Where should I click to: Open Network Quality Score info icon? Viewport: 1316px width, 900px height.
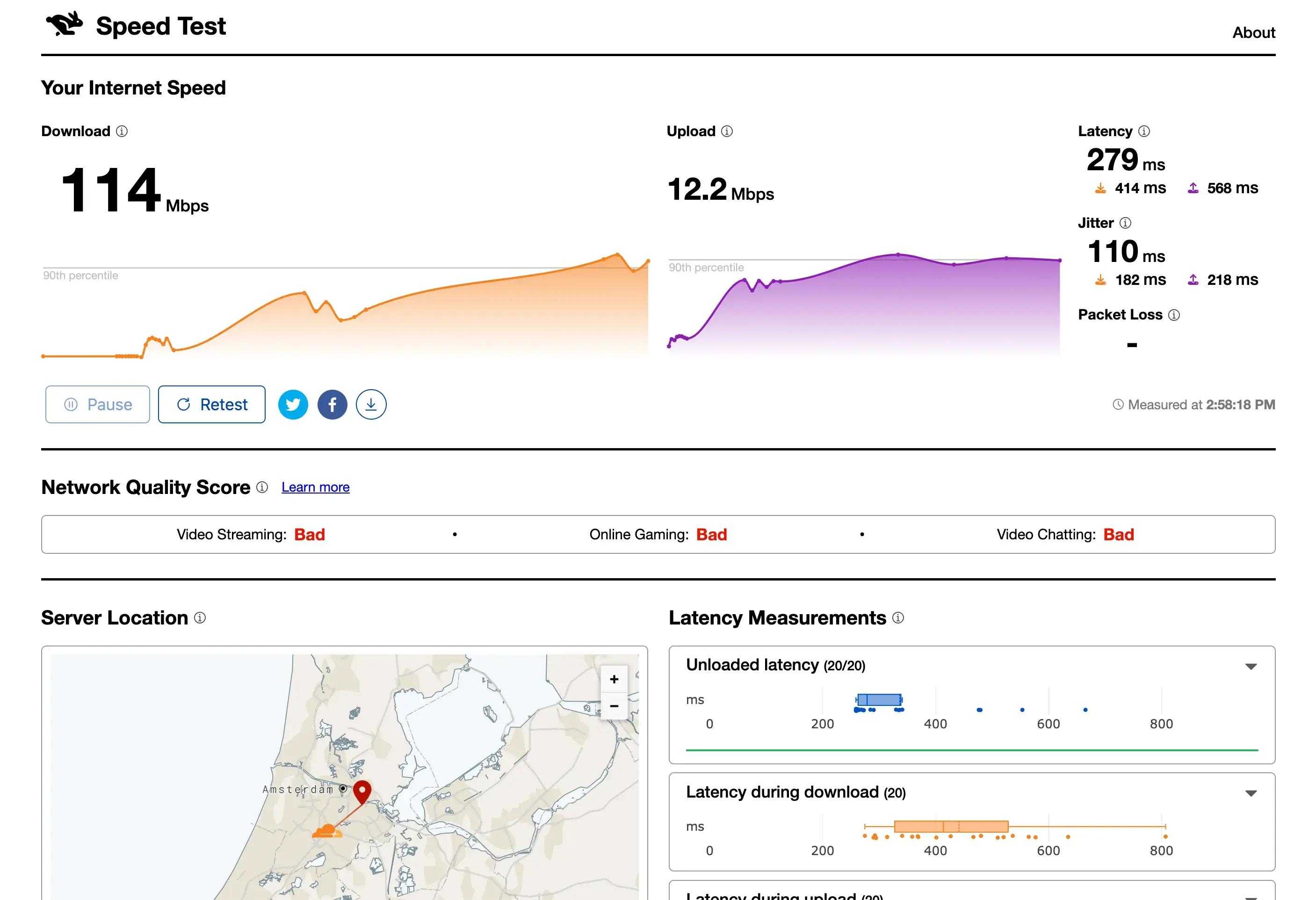pos(262,487)
